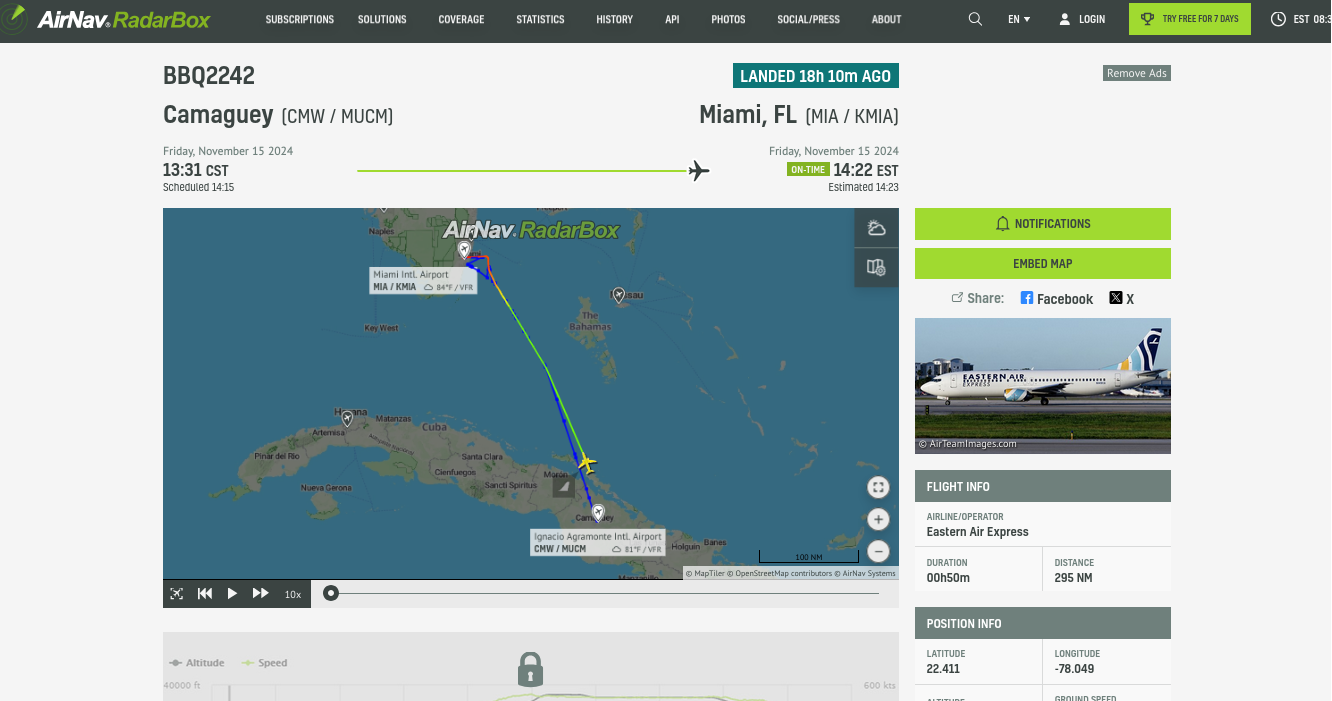Image resolution: width=1332 pixels, height=701 pixels.
Task: Open the ABOUT menu
Action: (886, 19)
